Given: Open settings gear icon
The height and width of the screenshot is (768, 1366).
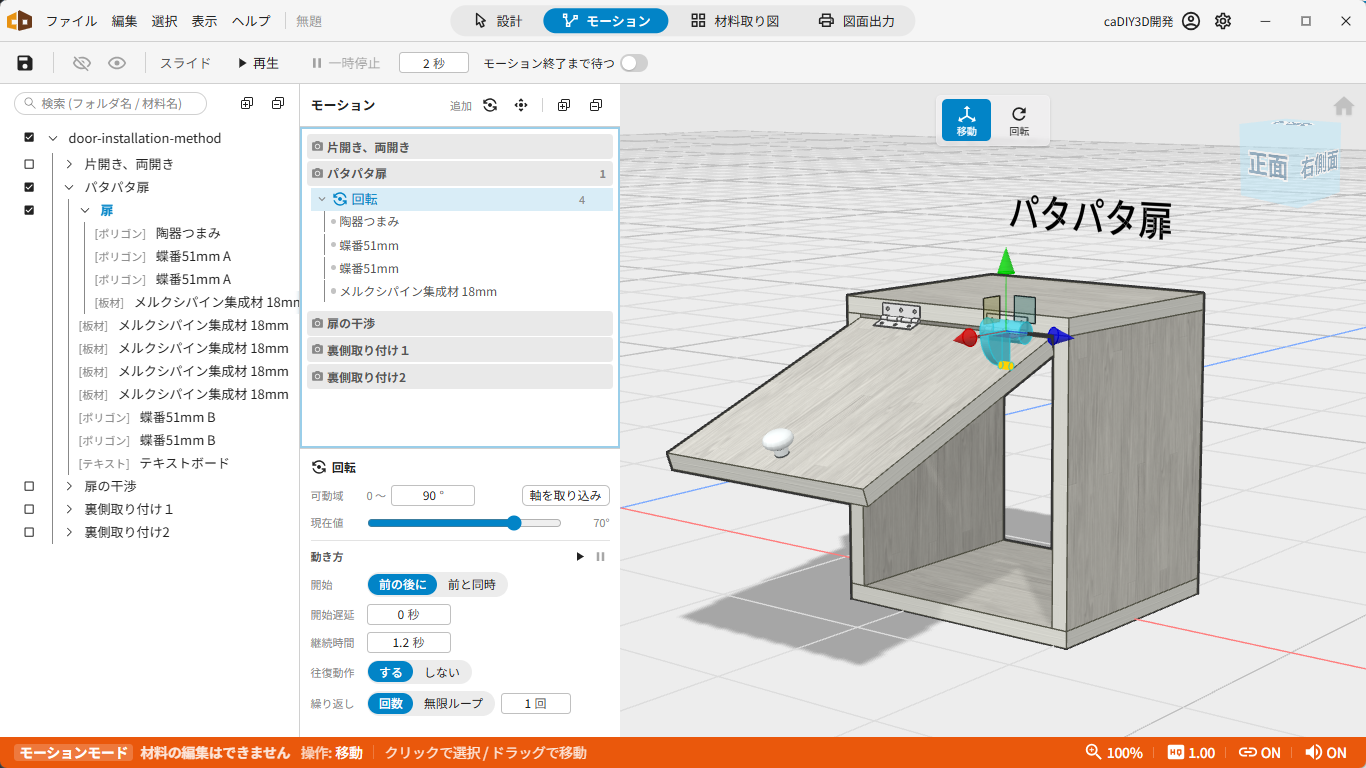Looking at the screenshot, I should point(1223,21).
